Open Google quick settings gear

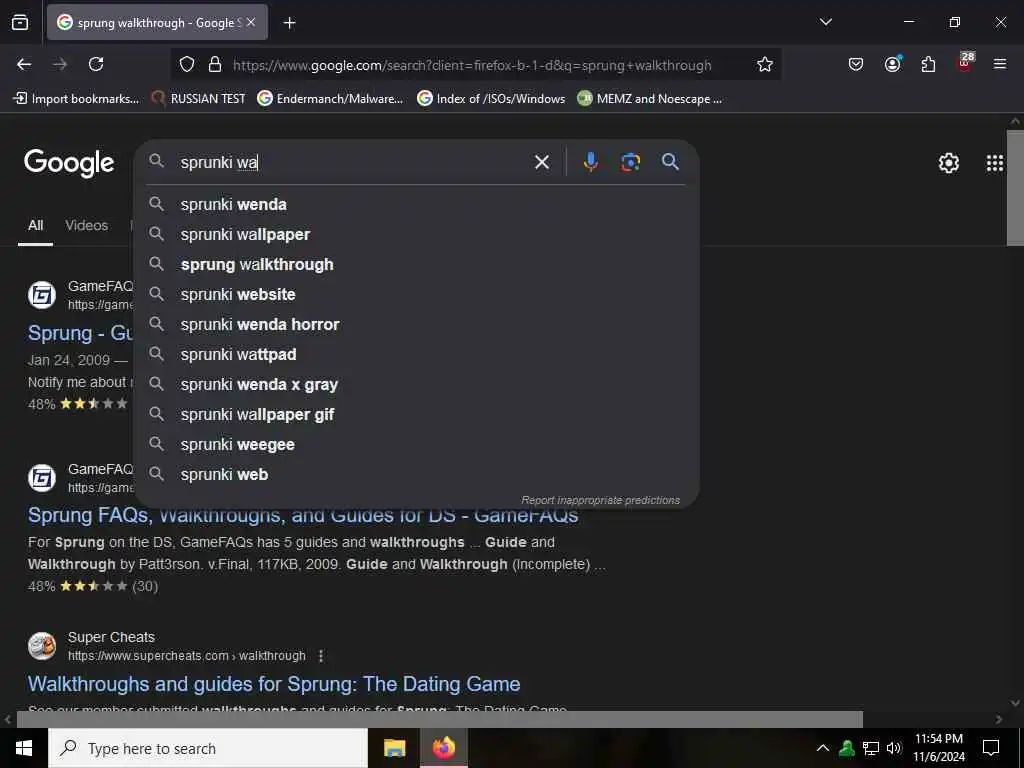tap(949, 163)
